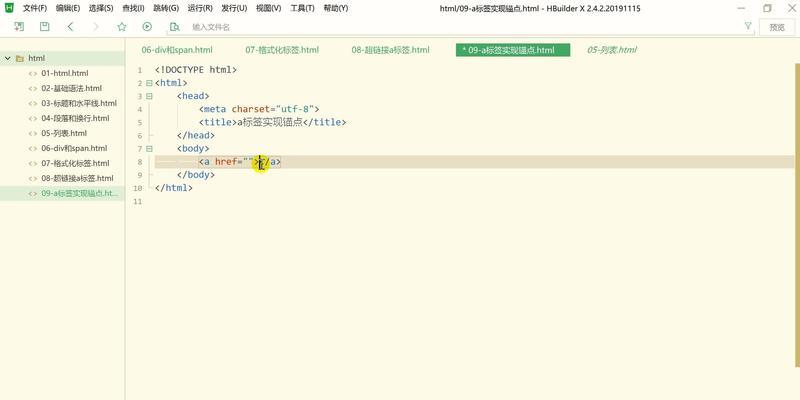Collapse the body tag fold on line 7
Image resolution: width=800 pixels, height=400 pixels.
point(149,148)
